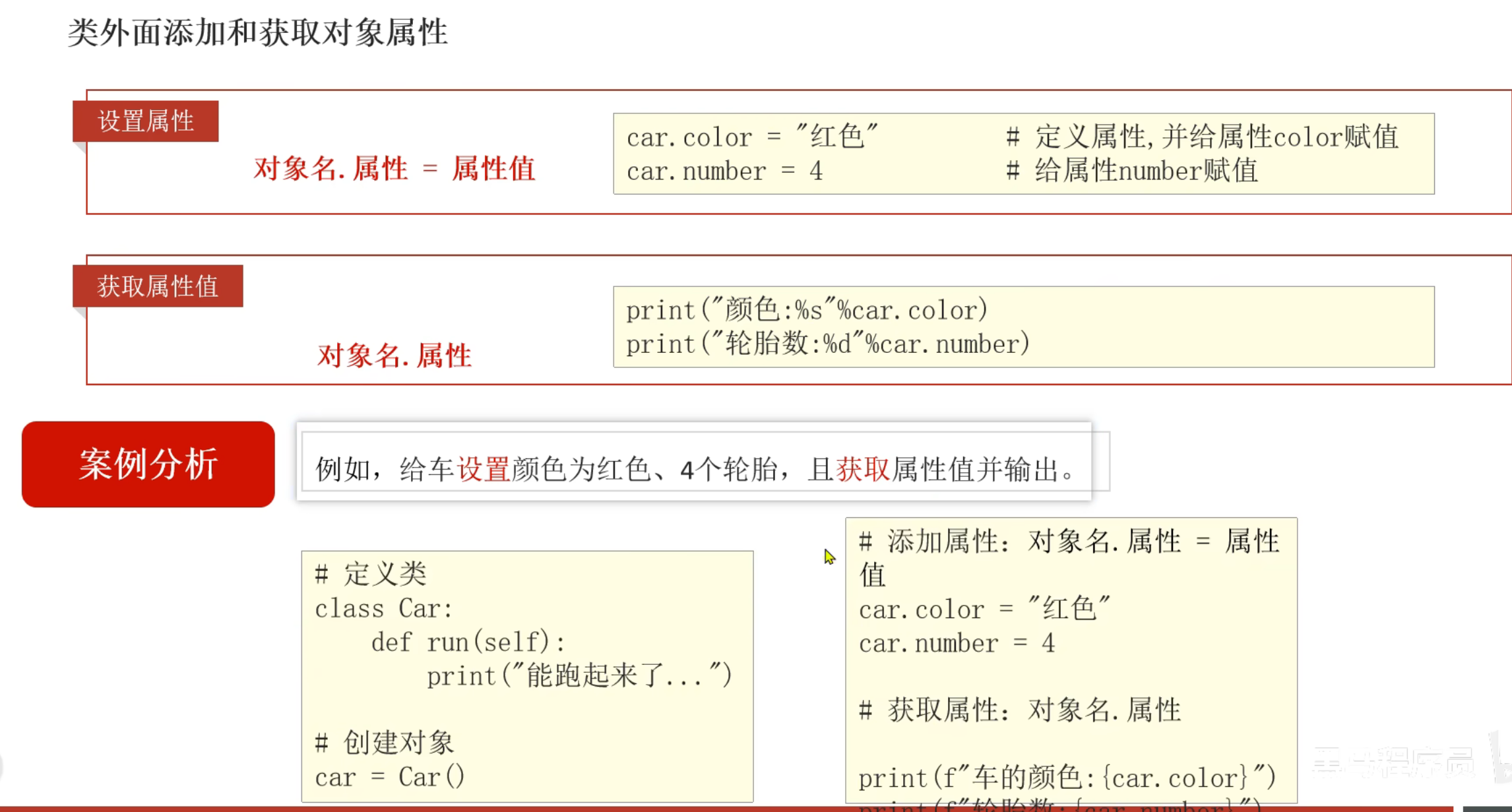Click the 获取属性值 red label tag
Image resolution: width=1512 pixels, height=812 pixels.
point(157,286)
